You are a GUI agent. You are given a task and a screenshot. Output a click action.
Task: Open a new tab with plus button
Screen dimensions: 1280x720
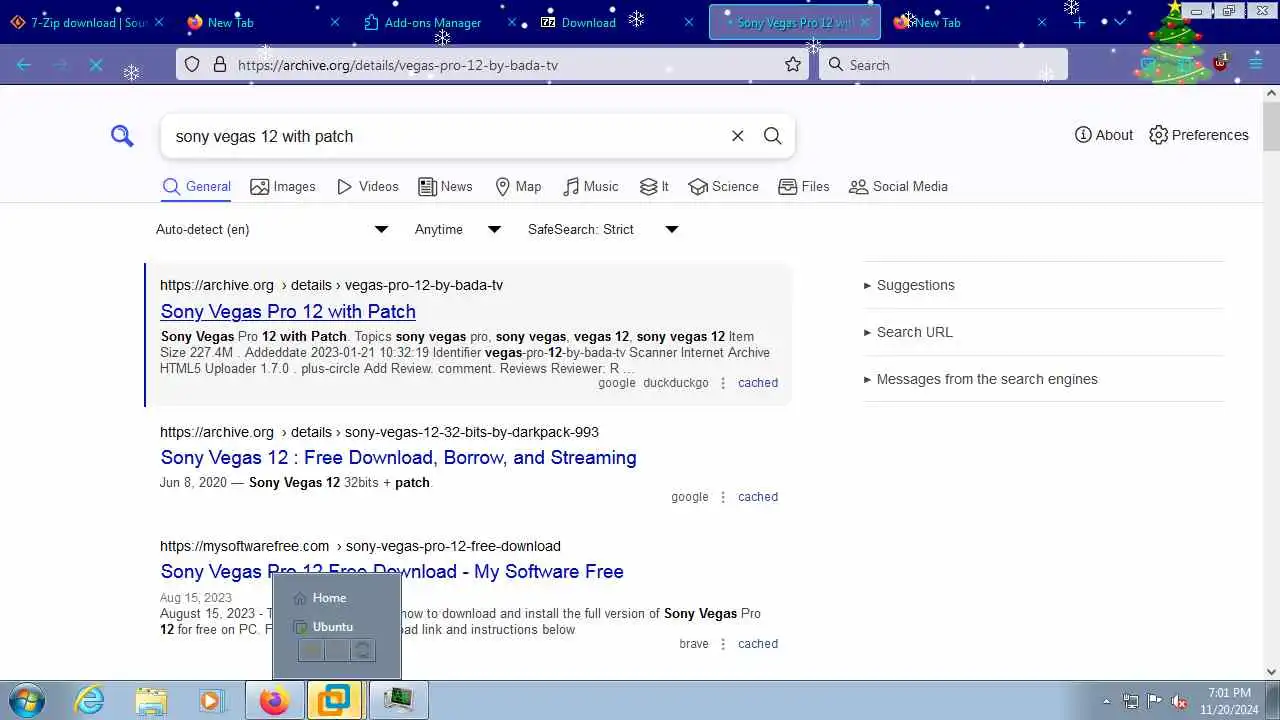tap(1079, 22)
